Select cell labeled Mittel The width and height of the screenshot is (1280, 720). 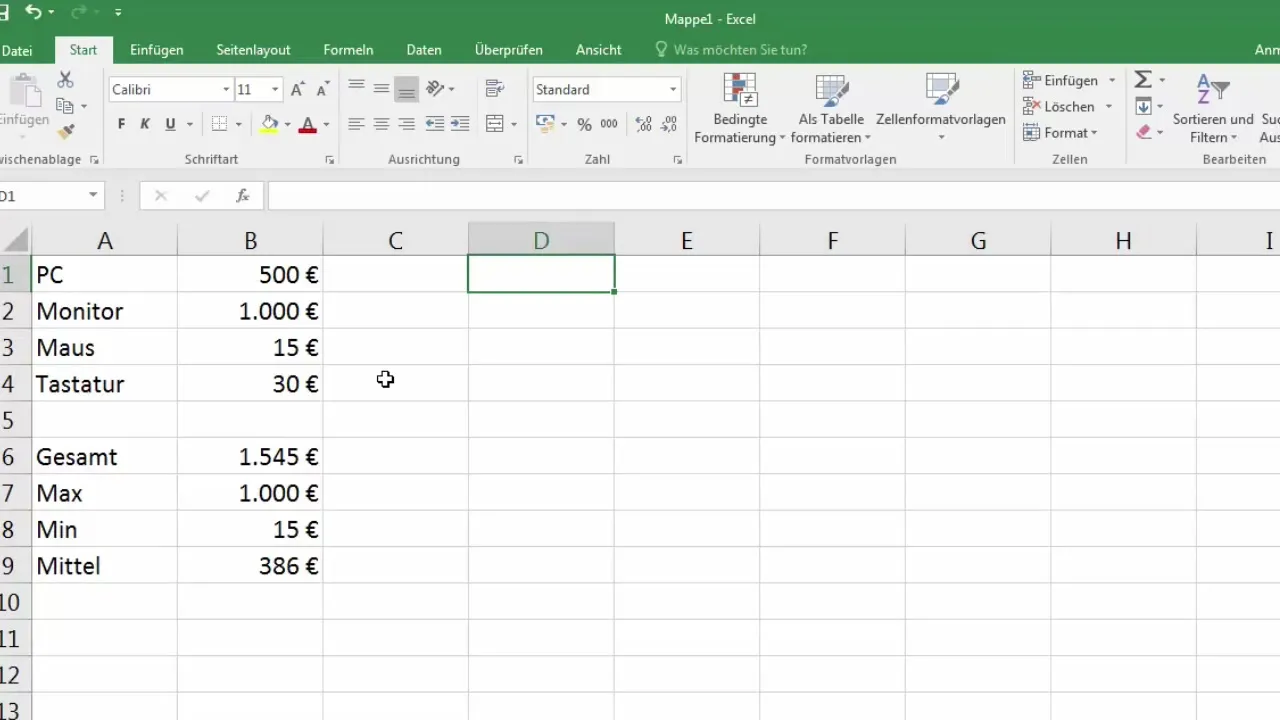[x=104, y=566]
